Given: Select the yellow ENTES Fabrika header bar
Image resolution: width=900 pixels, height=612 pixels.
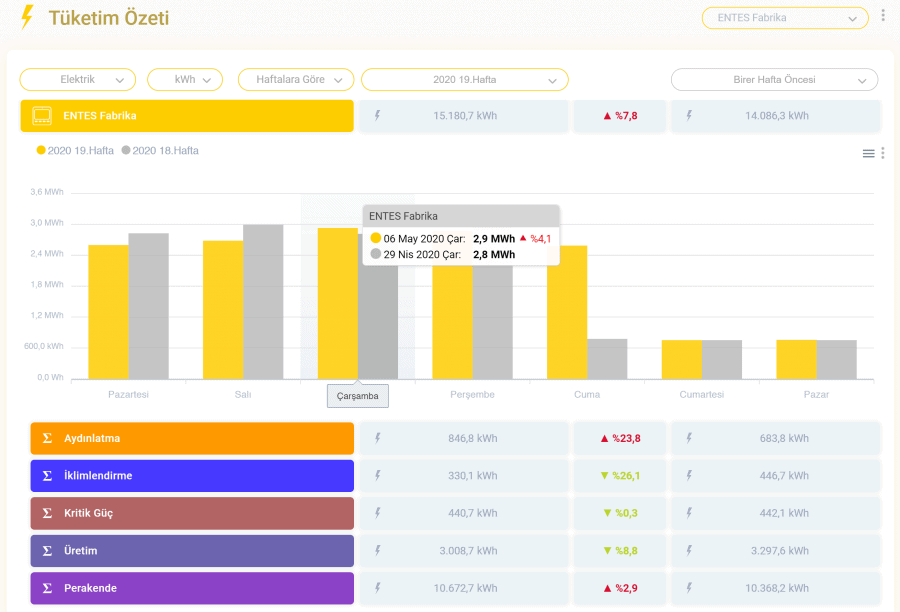Looking at the screenshot, I should click(x=187, y=115).
